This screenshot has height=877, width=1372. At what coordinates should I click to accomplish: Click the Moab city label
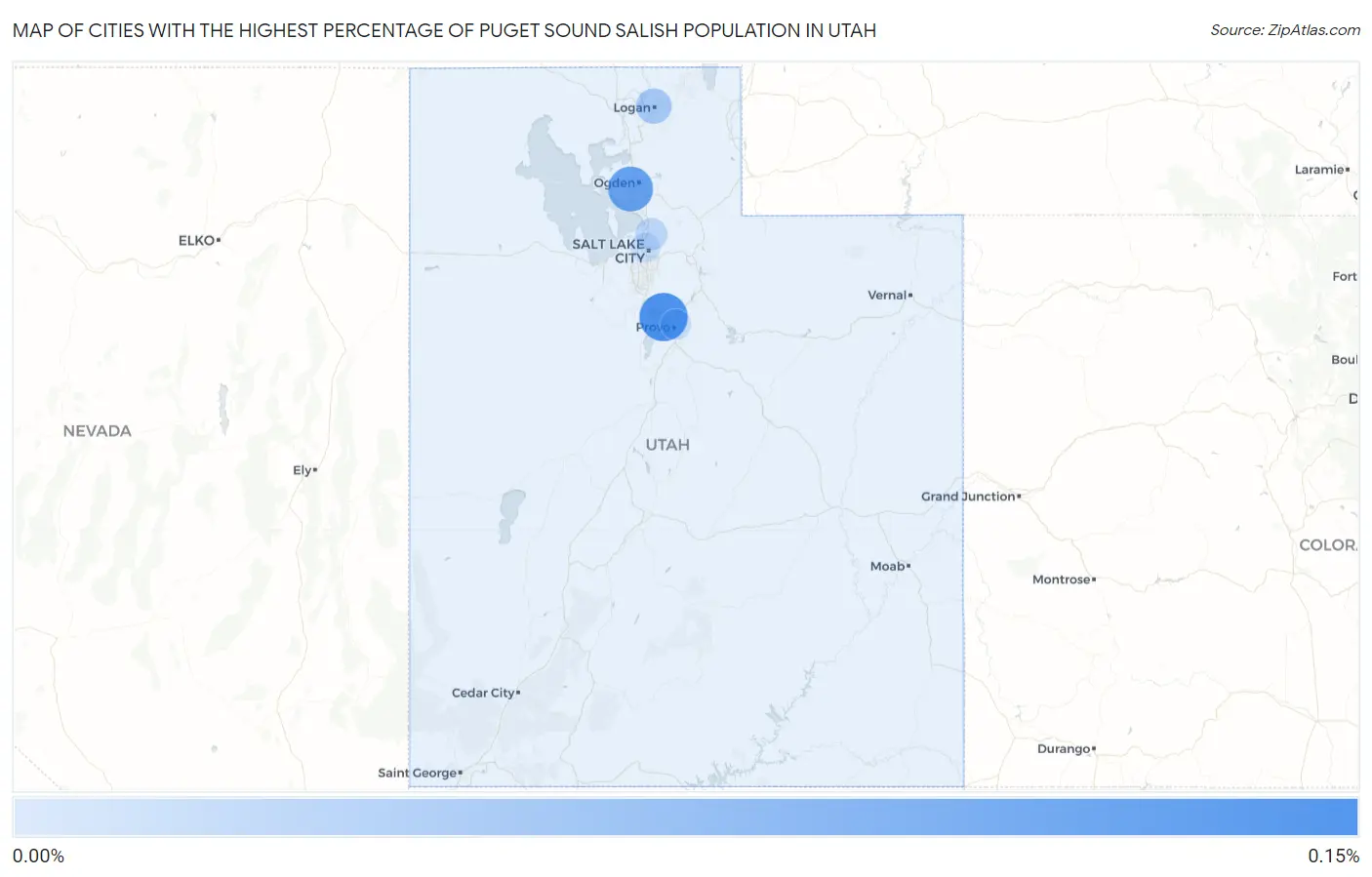(888, 566)
